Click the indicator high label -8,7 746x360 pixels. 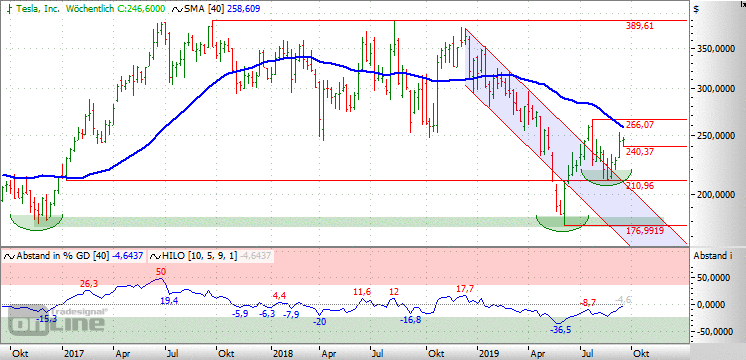tap(589, 302)
